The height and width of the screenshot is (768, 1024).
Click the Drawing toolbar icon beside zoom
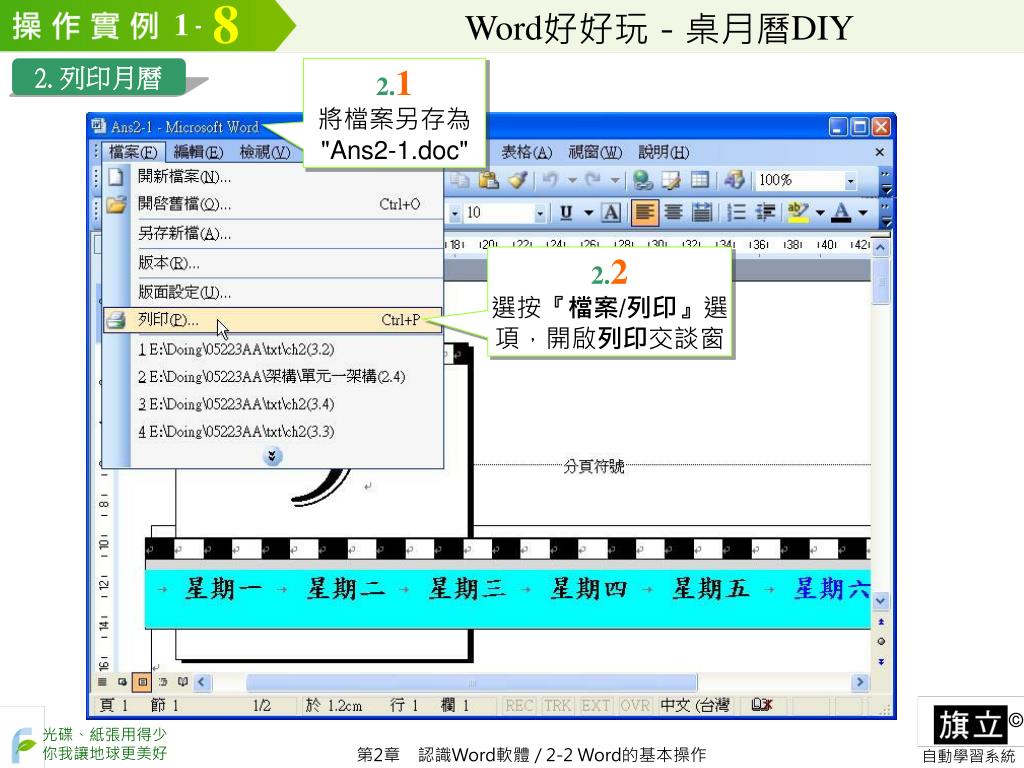735,179
